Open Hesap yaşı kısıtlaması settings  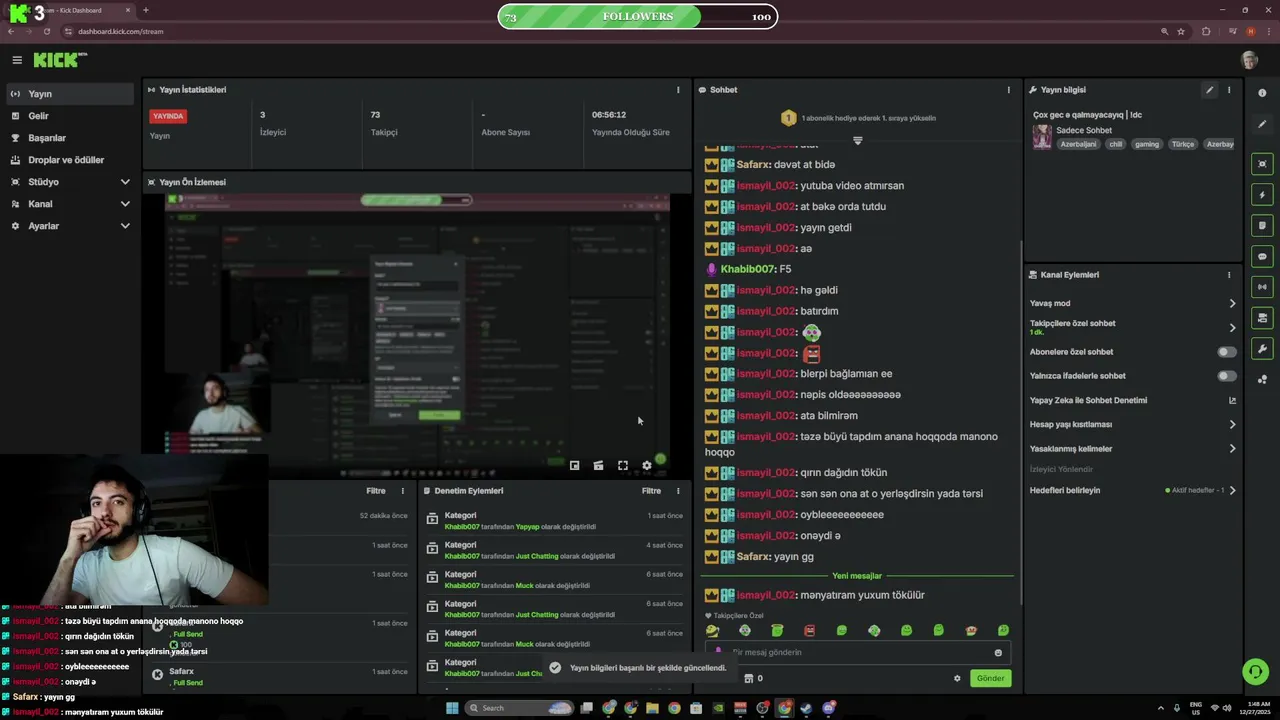tap(1232, 424)
